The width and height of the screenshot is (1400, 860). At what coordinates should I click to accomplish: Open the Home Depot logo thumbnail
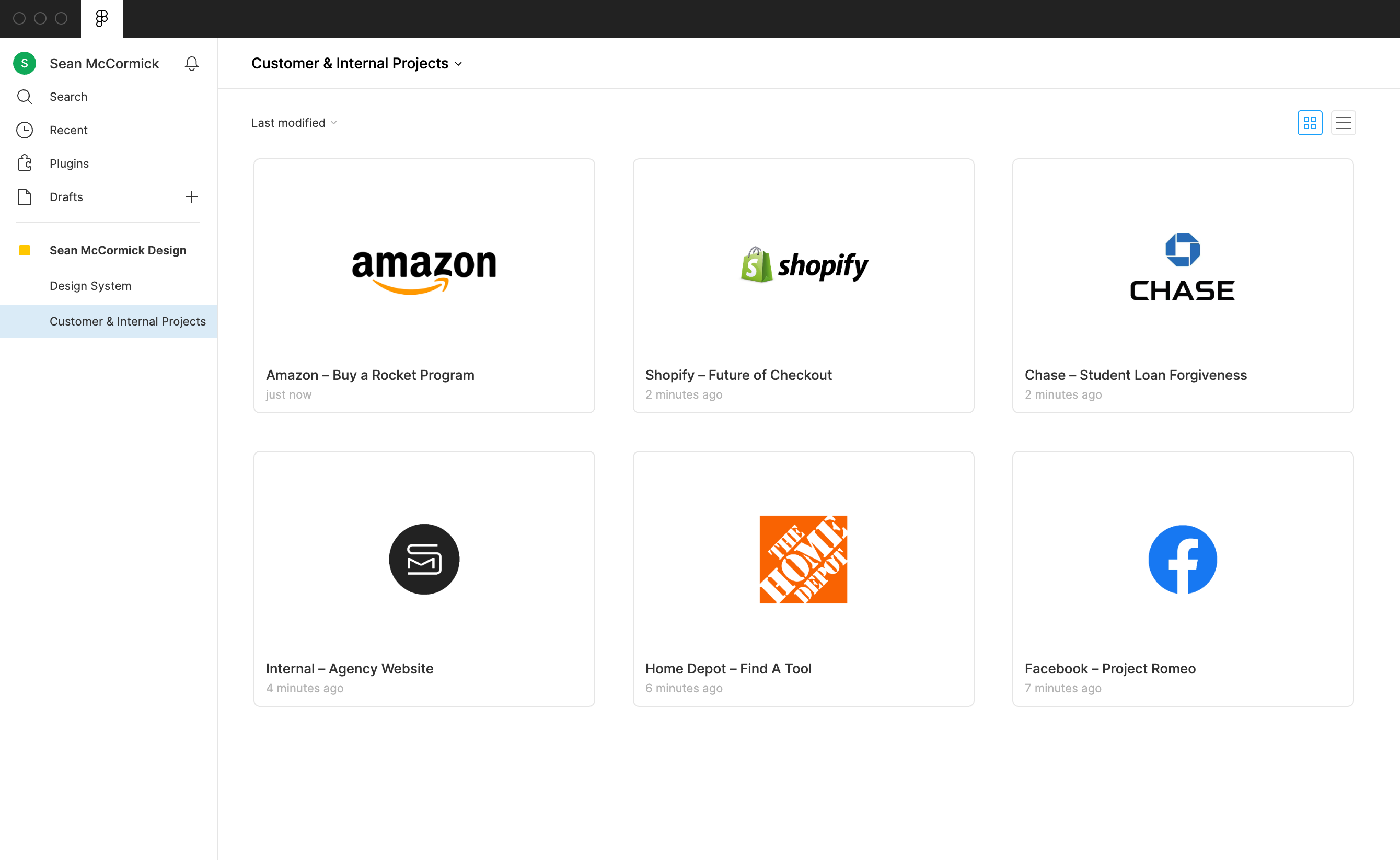[x=803, y=559]
